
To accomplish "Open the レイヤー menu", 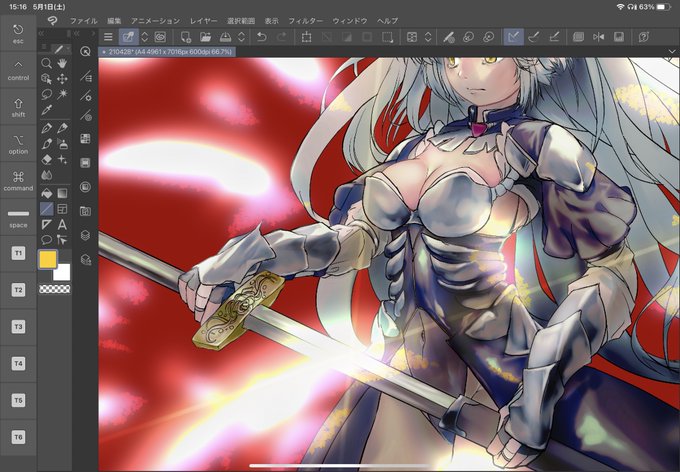I will coord(204,21).
